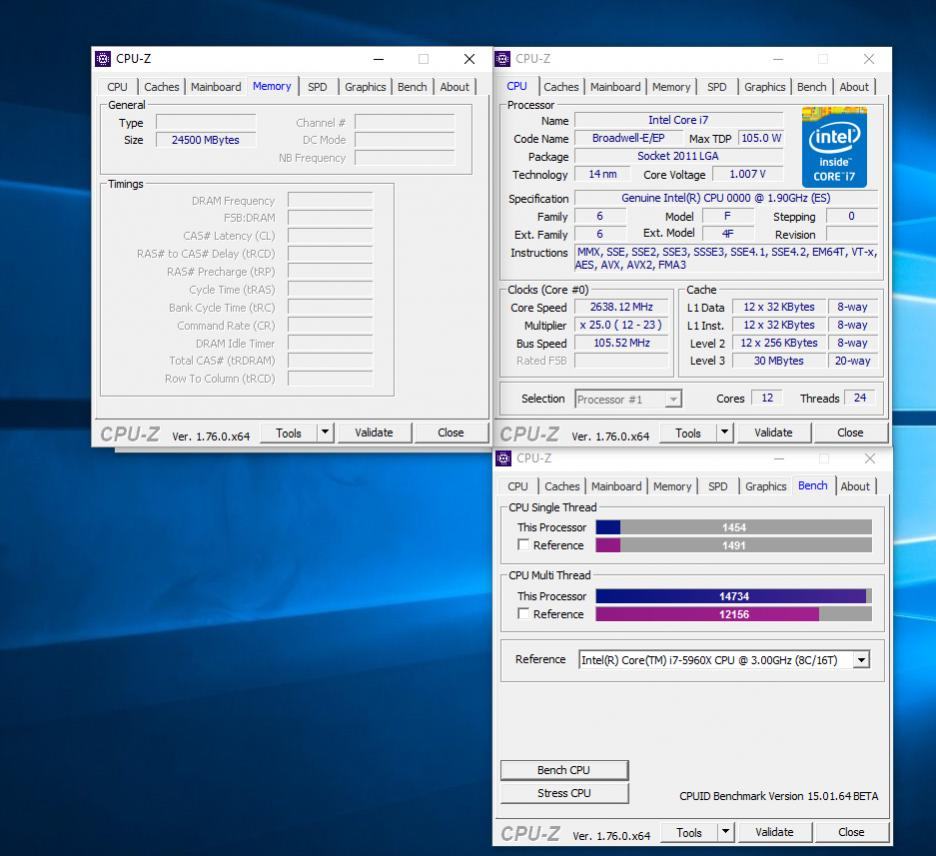Screen dimensions: 936x856
Task: Open Memory tab in Bench window
Action: (x=672, y=486)
